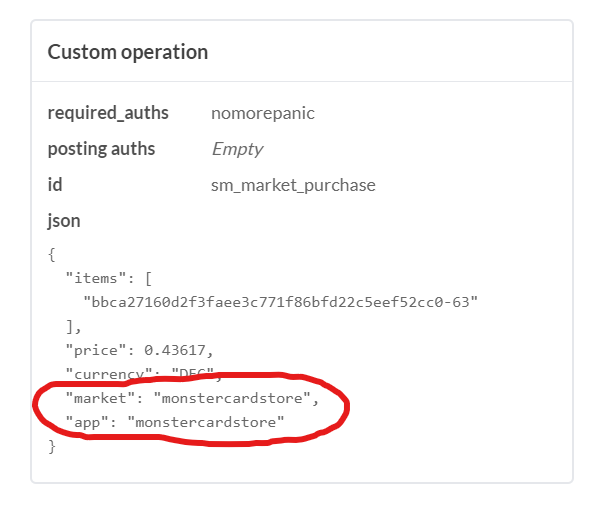The height and width of the screenshot is (507, 601).
Task: Click the item hash string bbca27160d2f...
Action: coord(281,302)
